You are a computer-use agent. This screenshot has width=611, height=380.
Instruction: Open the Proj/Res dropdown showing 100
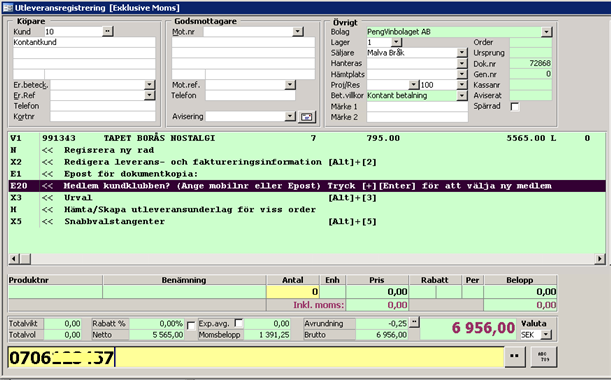tap(462, 85)
